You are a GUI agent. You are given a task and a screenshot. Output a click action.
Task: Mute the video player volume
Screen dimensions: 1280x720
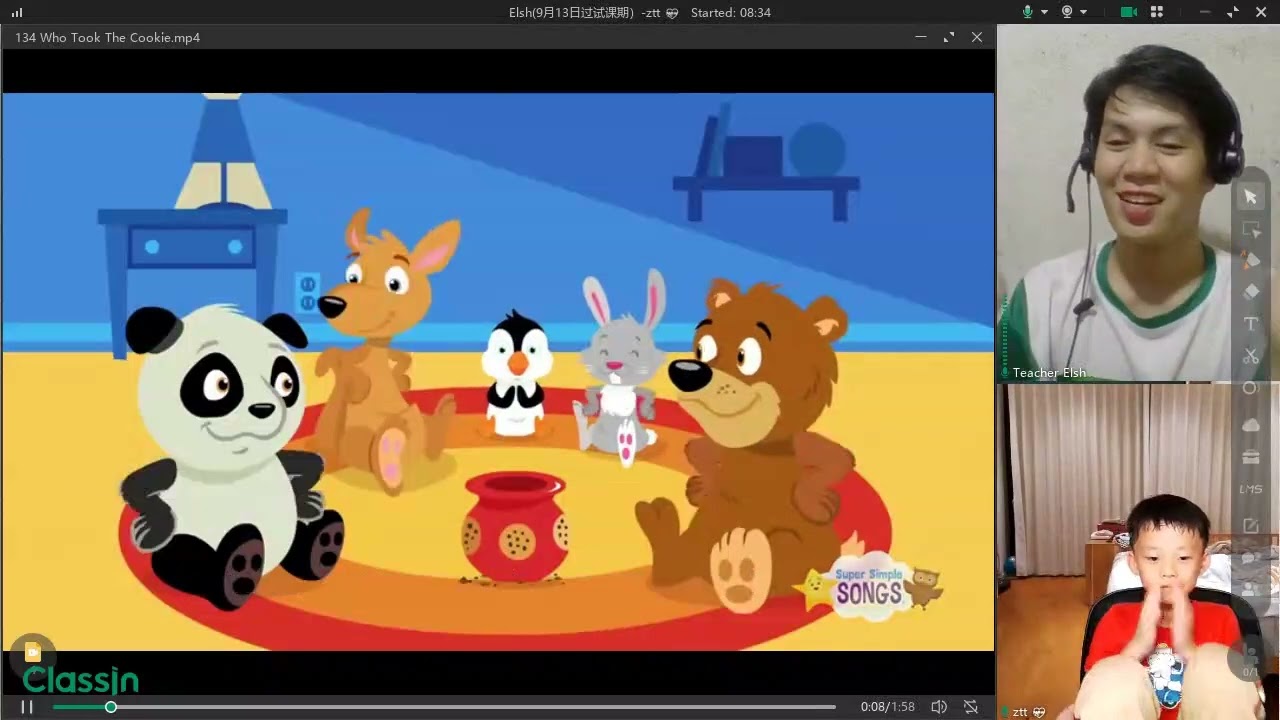click(939, 707)
